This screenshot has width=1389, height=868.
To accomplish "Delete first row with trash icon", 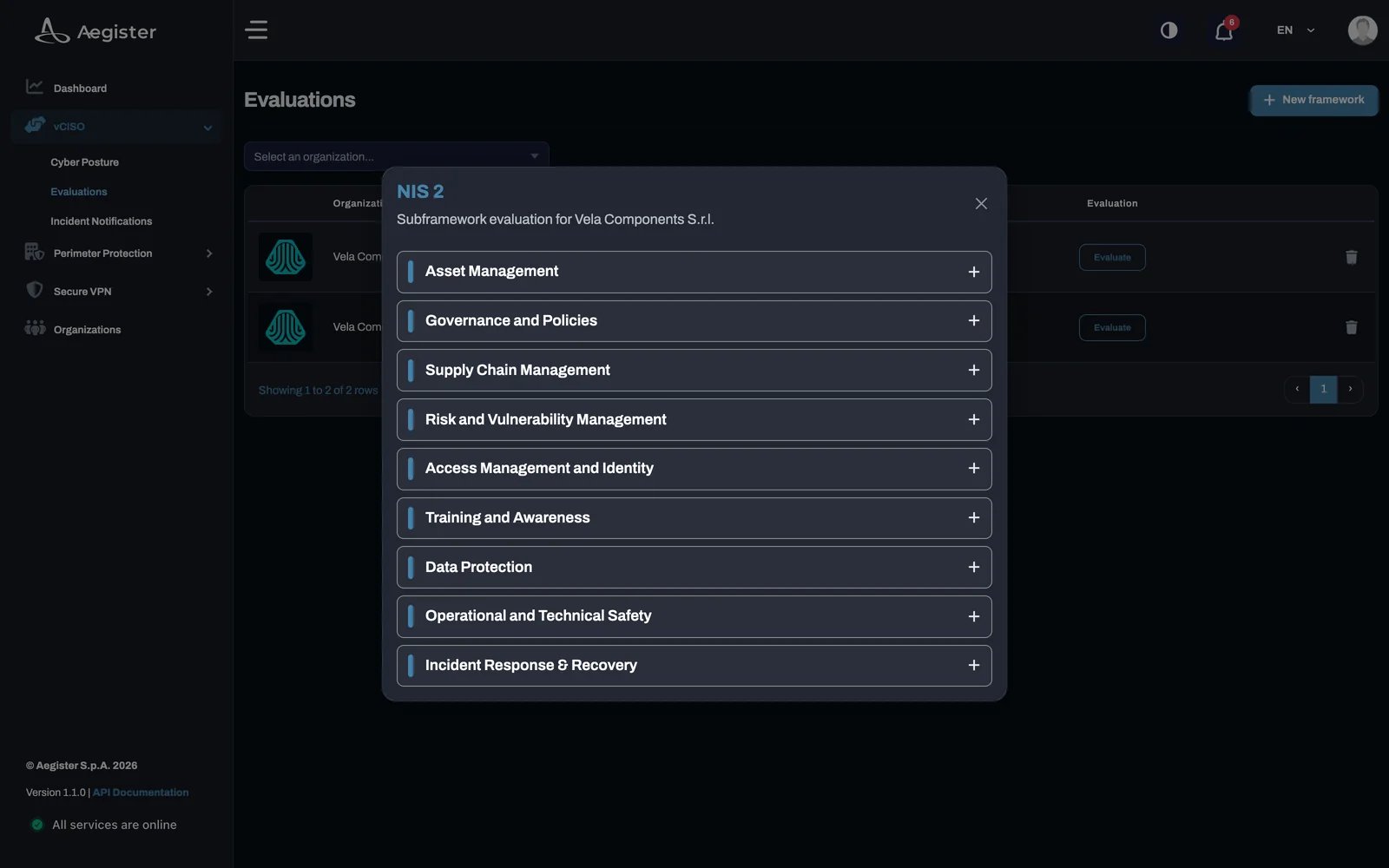I will (1351, 257).
